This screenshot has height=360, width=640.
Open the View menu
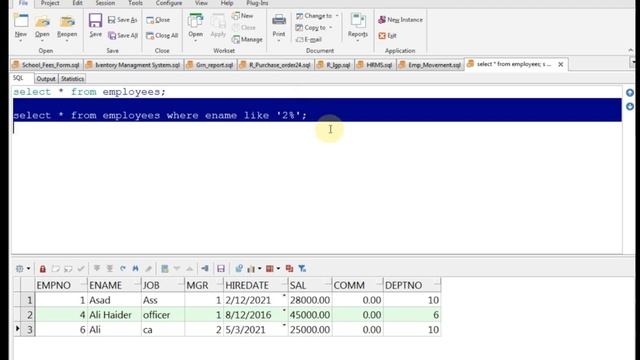click(x=201, y=3)
